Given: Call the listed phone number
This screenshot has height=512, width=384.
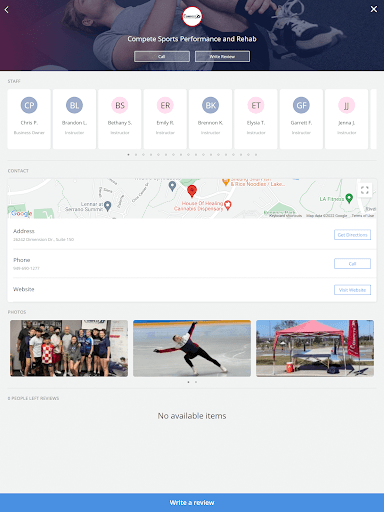Looking at the screenshot, I should click(352, 263).
